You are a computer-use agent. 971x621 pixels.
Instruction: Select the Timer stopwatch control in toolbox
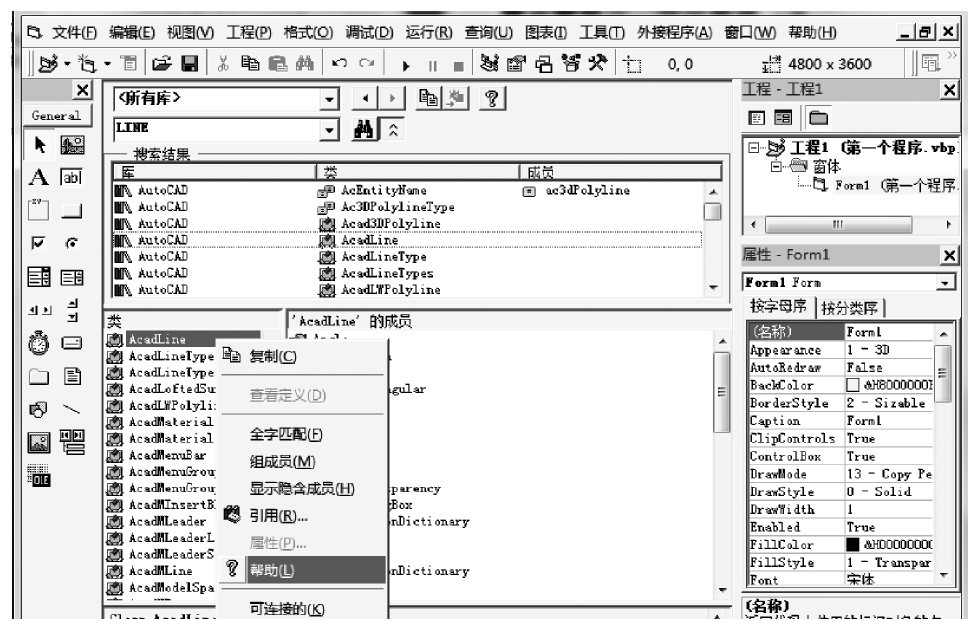tap(38, 342)
